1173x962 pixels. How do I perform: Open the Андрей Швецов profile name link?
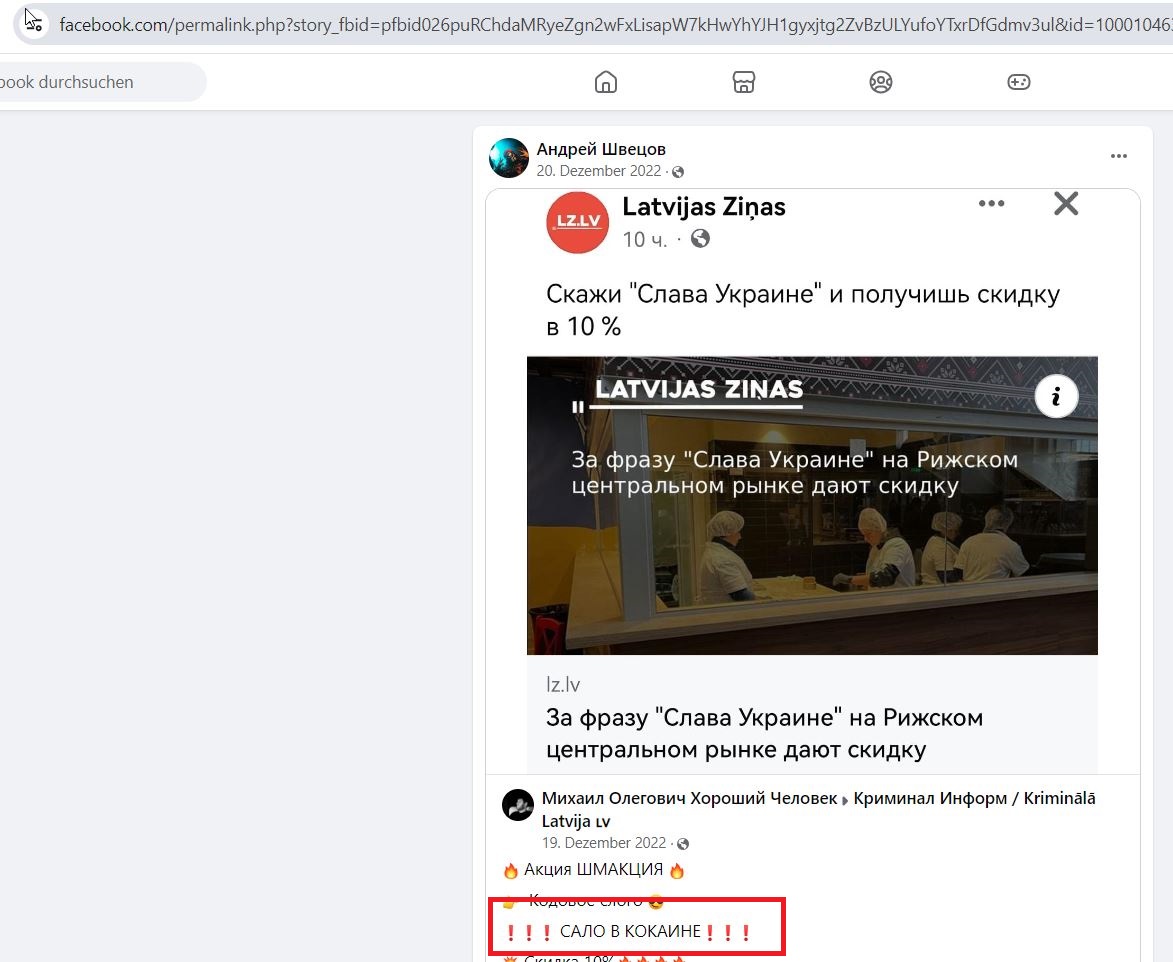(x=601, y=149)
